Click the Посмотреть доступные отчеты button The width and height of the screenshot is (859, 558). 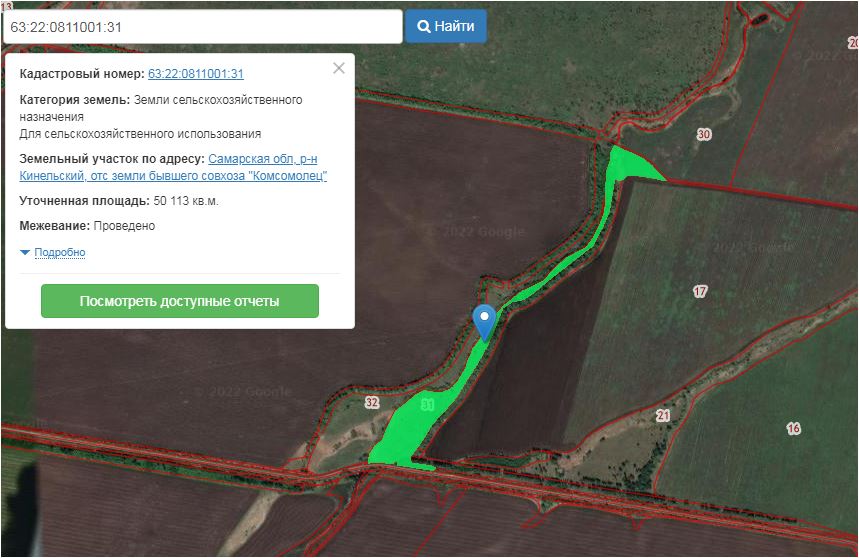click(x=179, y=301)
